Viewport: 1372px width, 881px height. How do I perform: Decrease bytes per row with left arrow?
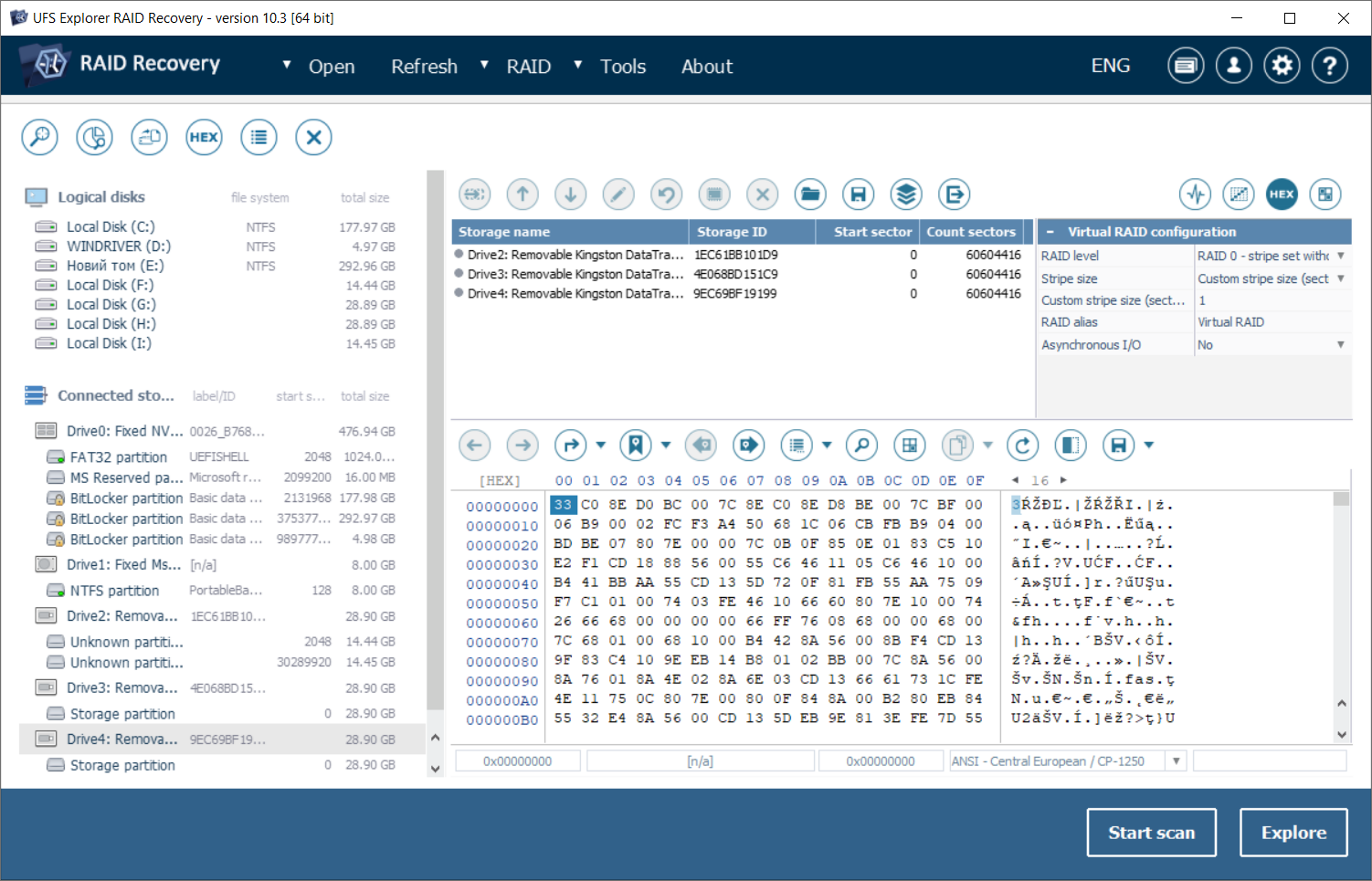tap(1016, 480)
